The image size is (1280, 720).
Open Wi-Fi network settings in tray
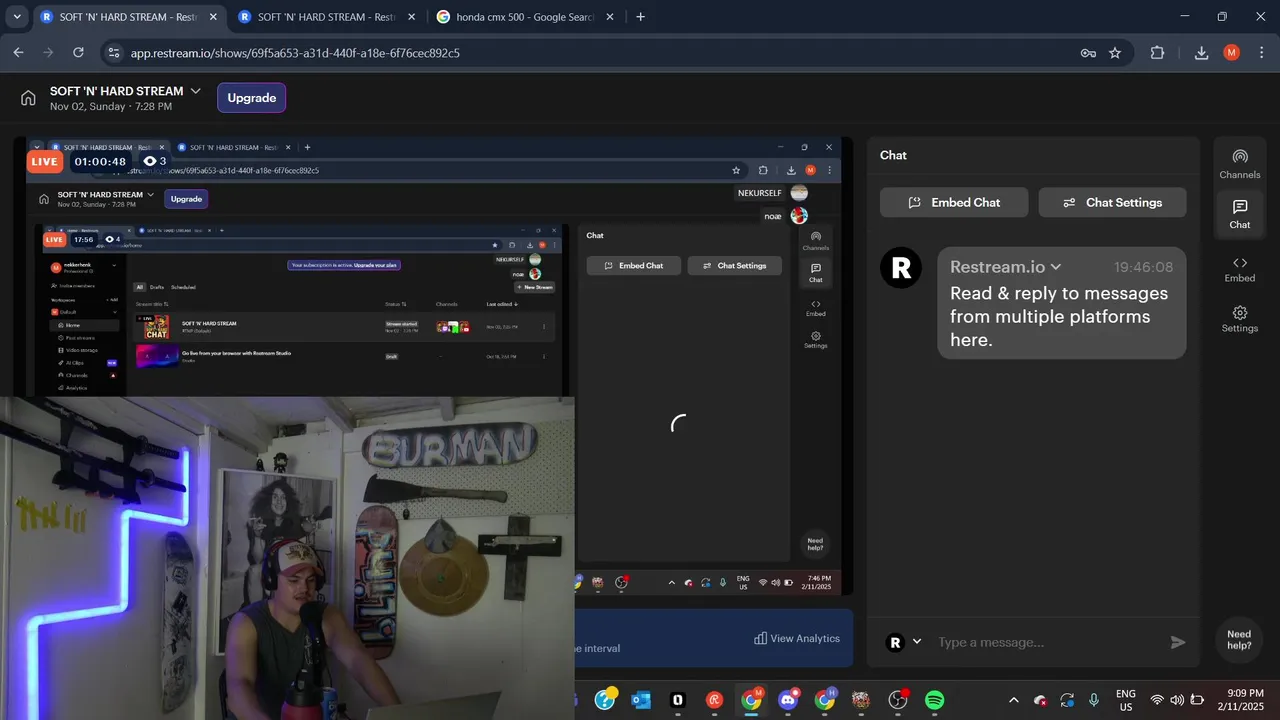[x=1157, y=700]
